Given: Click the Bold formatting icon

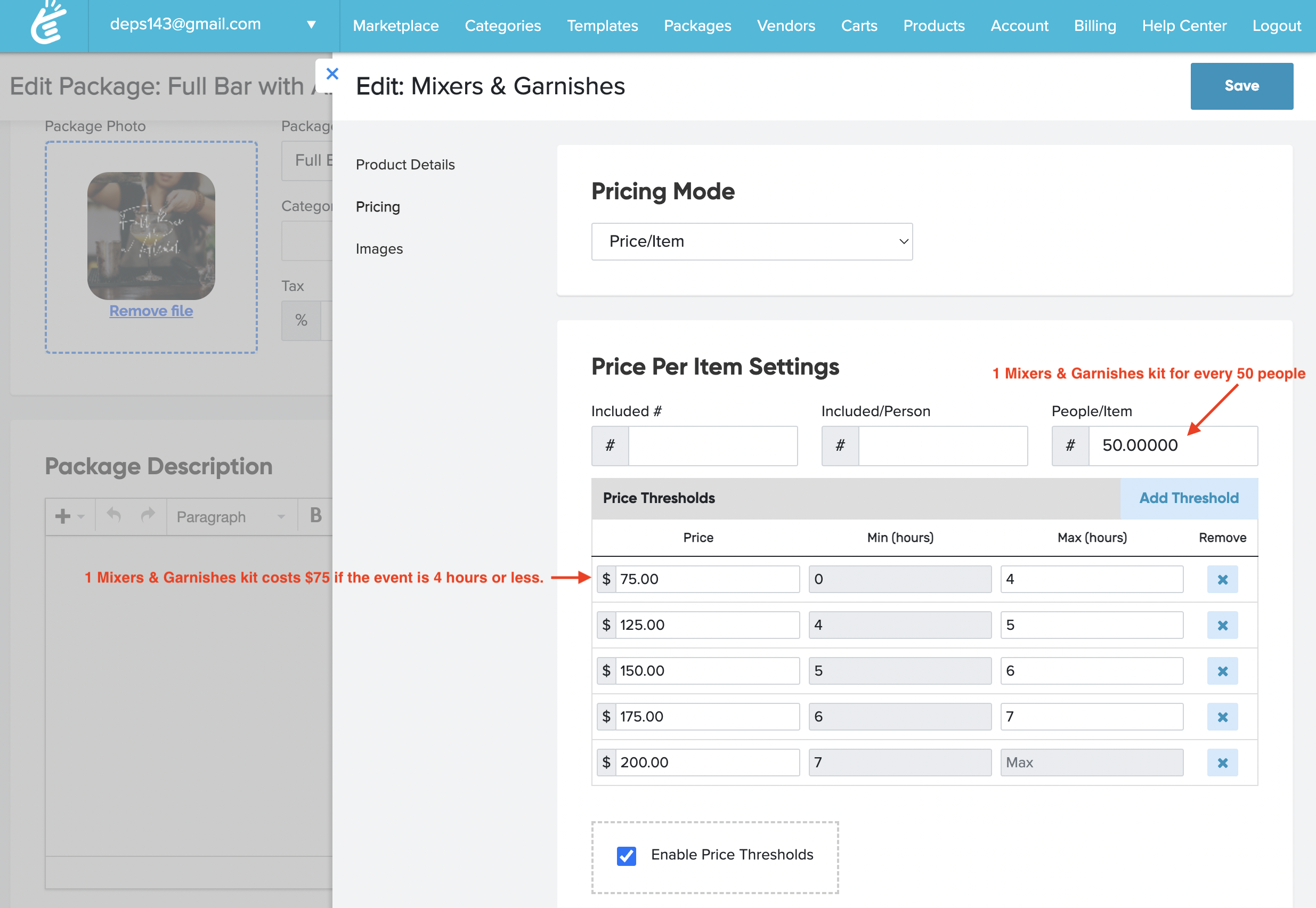Looking at the screenshot, I should click(x=315, y=515).
